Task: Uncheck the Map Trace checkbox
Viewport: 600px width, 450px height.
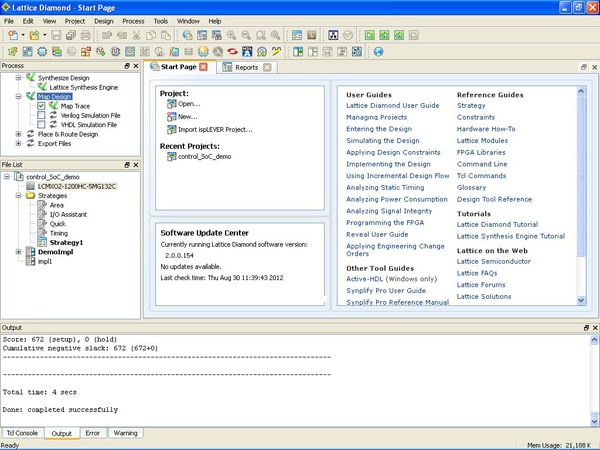Action: click(41, 106)
